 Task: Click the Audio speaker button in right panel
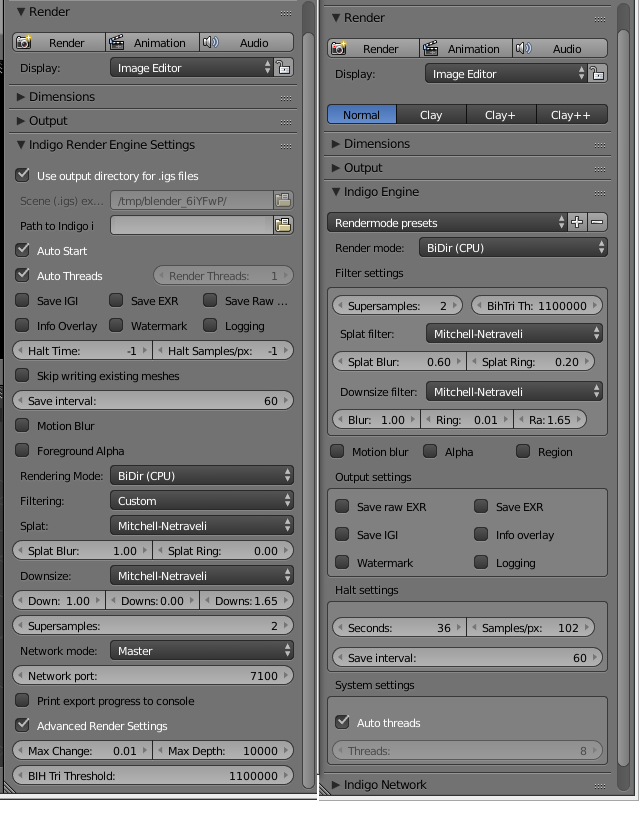pyautogui.click(x=560, y=48)
